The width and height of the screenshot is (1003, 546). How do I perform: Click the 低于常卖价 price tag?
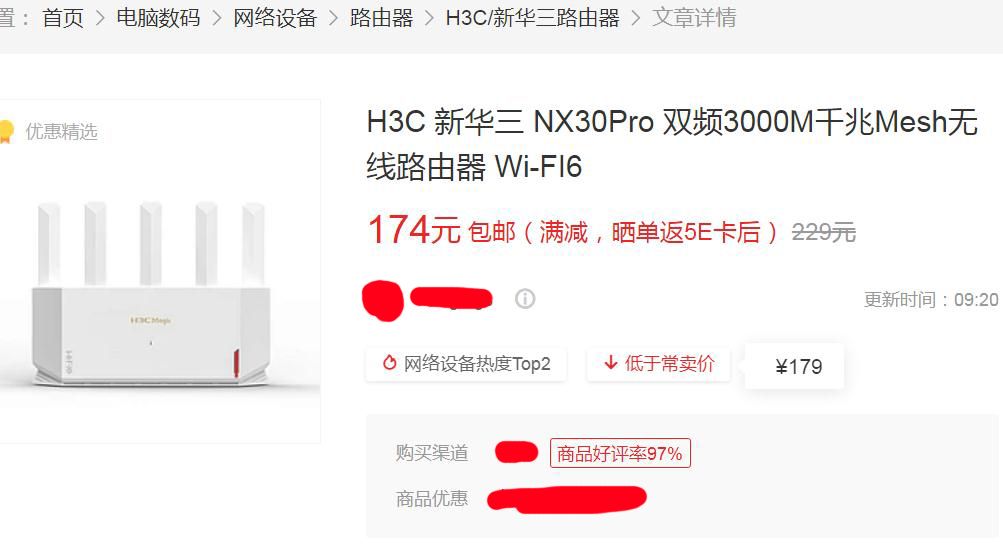click(x=658, y=364)
